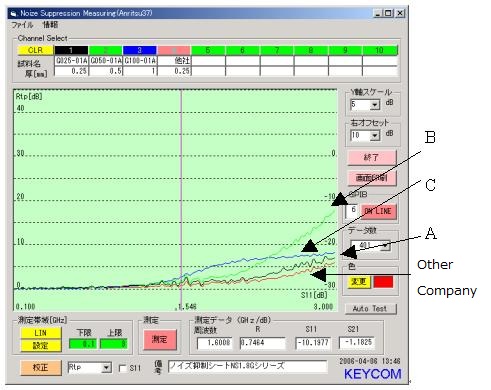The width and height of the screenshot is (491, 390).
Task: Tick the S11 checkbox
Action: click(123, 368)
